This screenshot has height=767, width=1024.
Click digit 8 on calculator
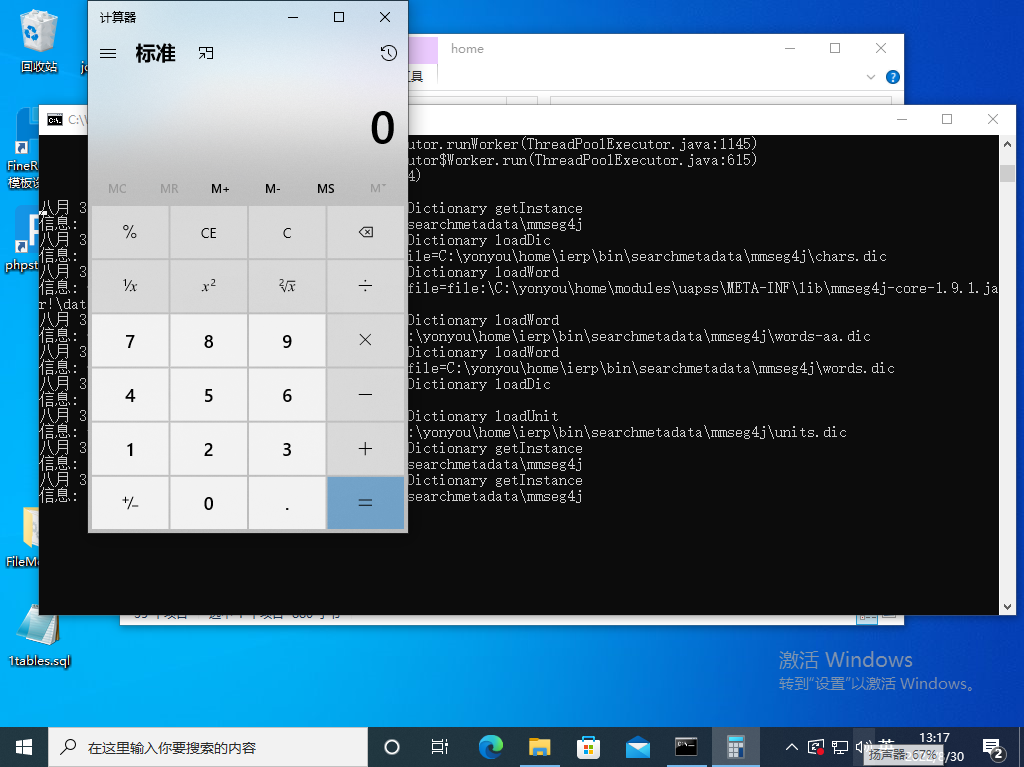(x=208, y=340)
